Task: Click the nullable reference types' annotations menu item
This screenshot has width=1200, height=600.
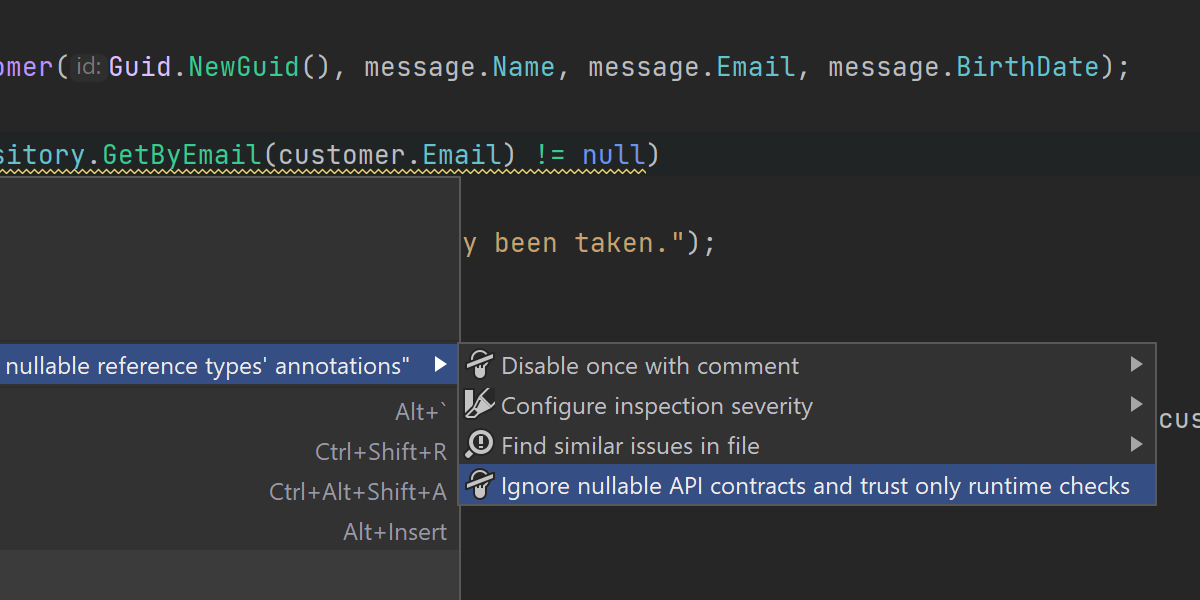Action: 208,366
